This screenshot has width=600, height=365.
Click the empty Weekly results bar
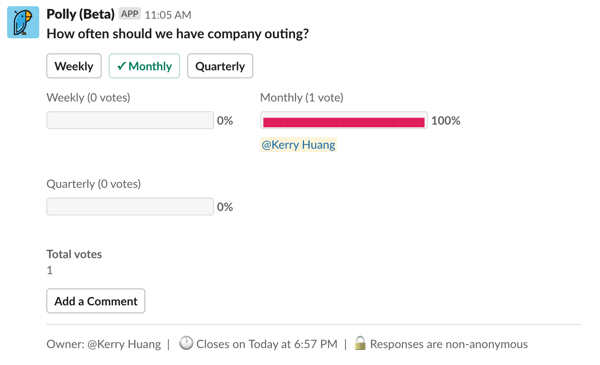[x=130, y=120]
